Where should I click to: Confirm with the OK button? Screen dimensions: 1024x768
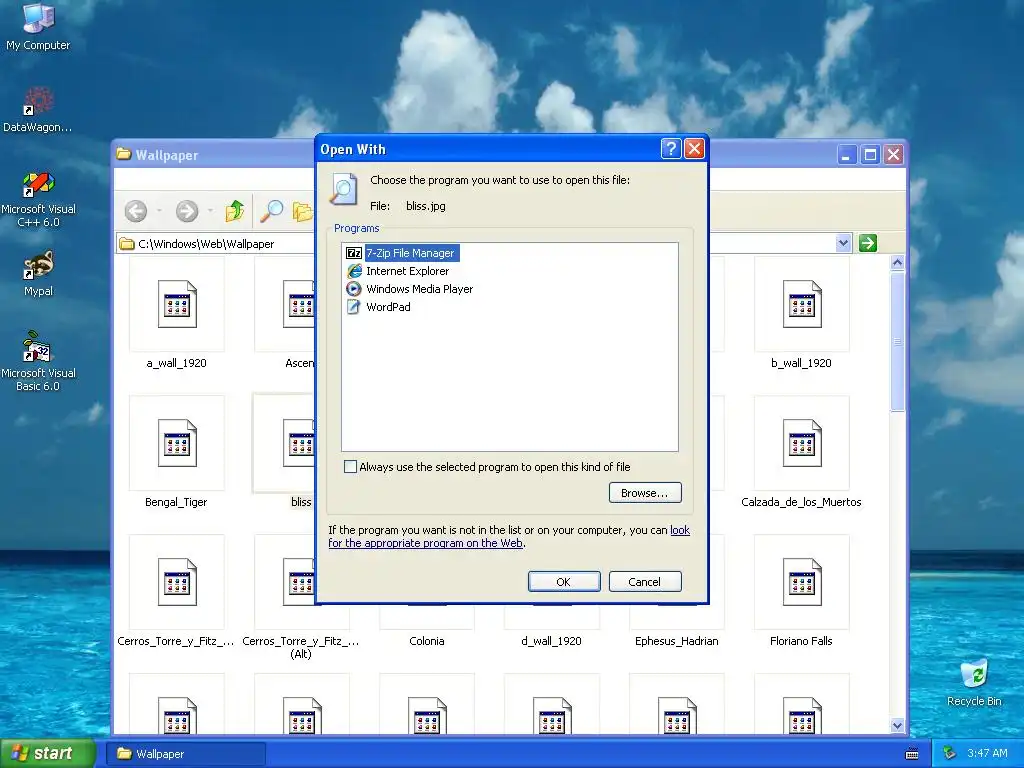tap(564, 582)
